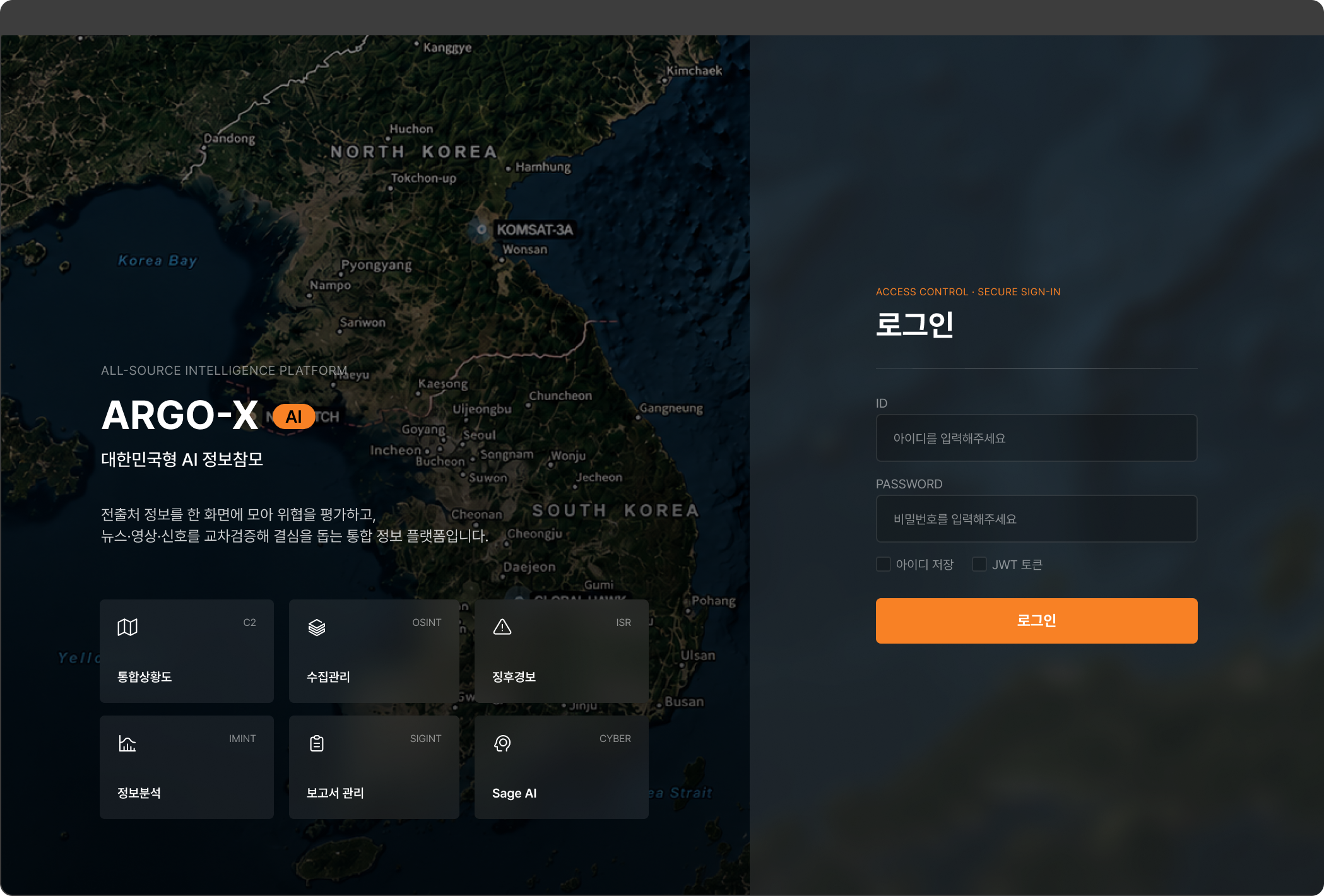The image size is (1324, 896).
Task: Open the 보고서 관리 card title
Action: [x=335, y=793]
